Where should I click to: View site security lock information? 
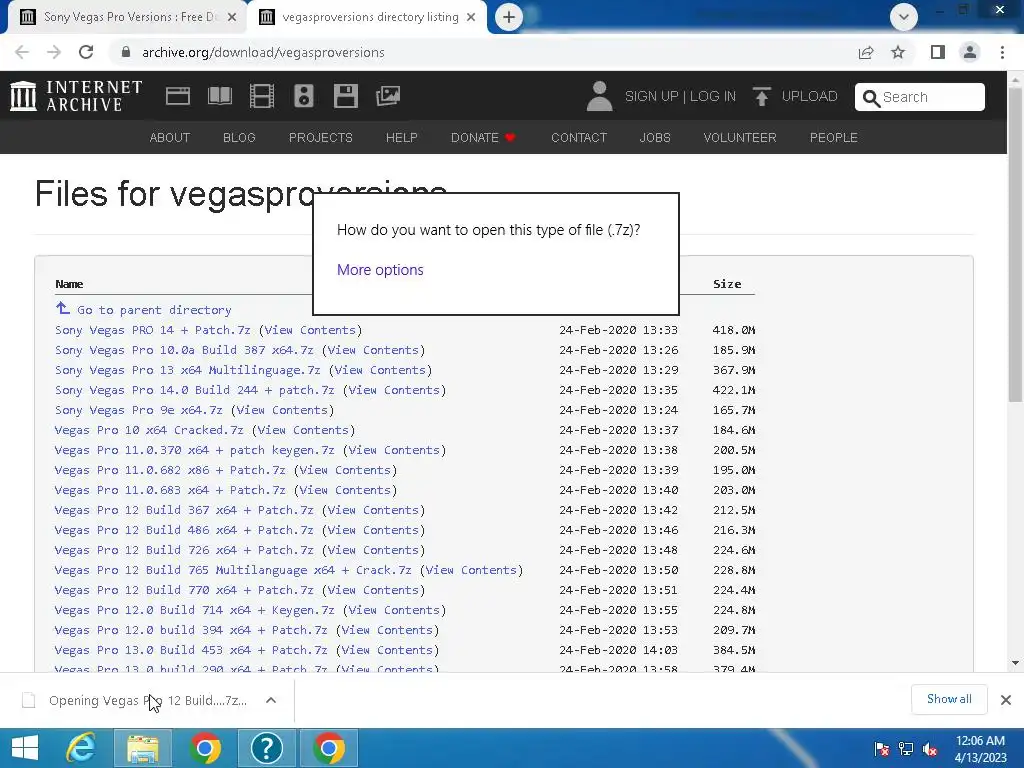[x=126, y=52]
